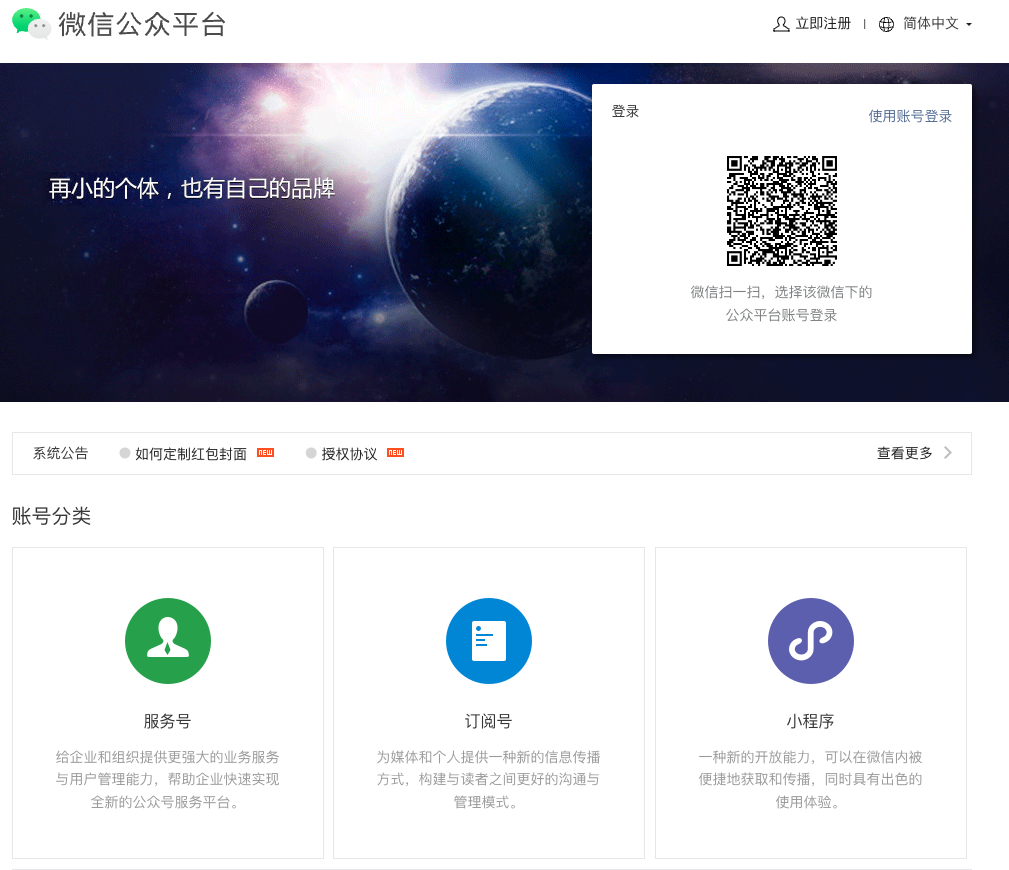
Task: Click banner slogan 再小的个体，也有自己的品牌
Action: coord(192,189)
